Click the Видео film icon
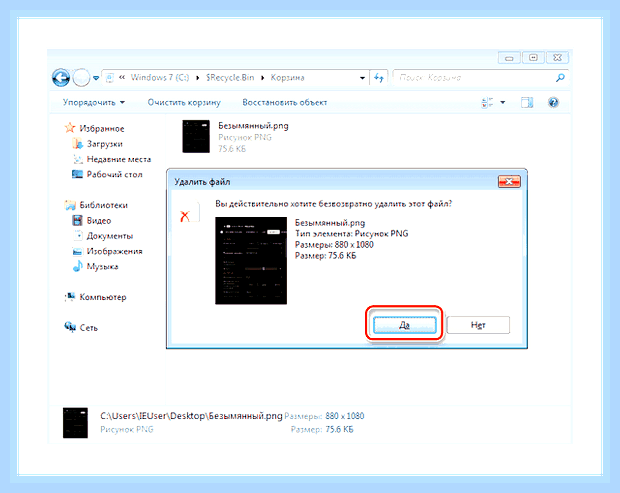620x493 pixels. point(78,220)
